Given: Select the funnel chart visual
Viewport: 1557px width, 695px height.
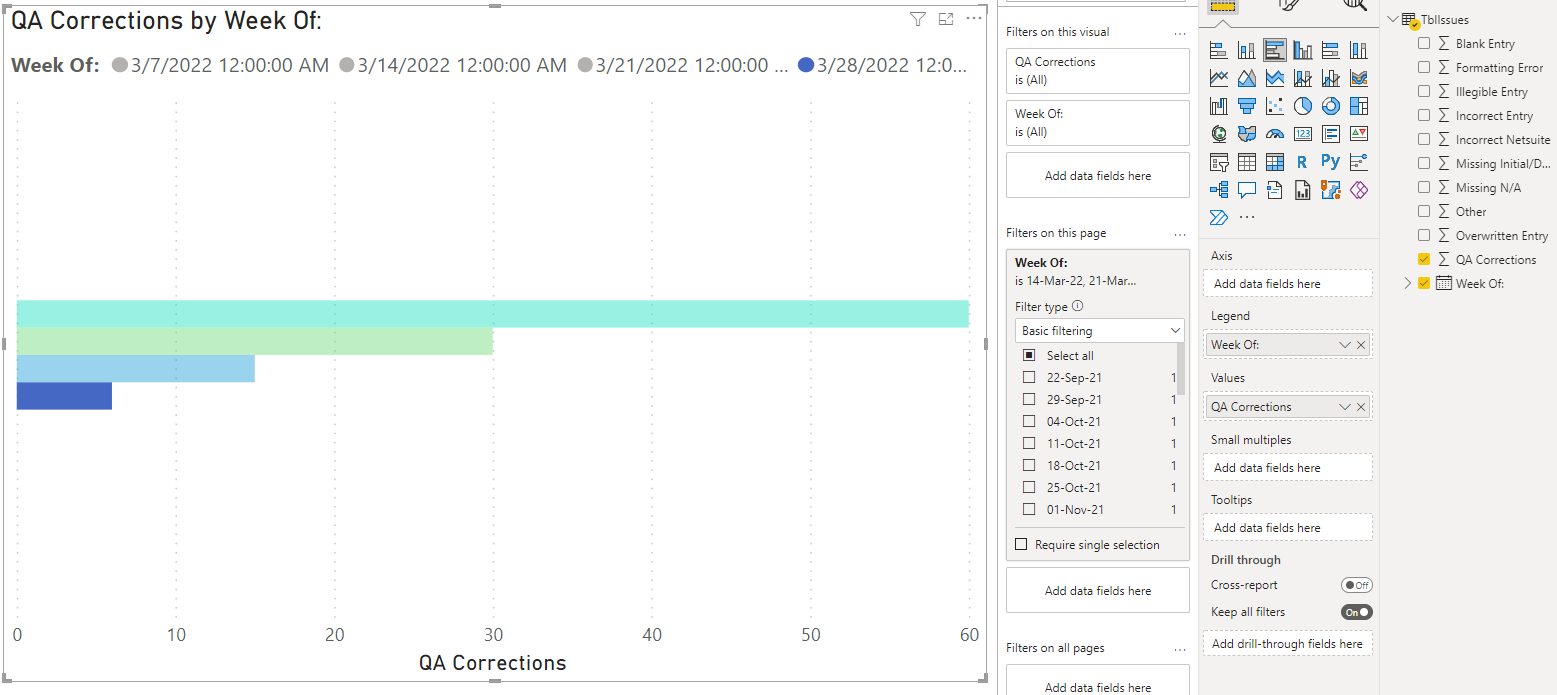Looking at the screenshot, I should click(x=1247, y=106).
